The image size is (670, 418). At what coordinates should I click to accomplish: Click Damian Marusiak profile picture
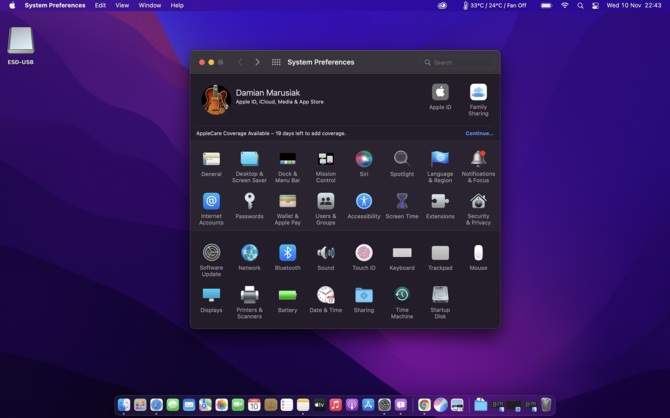(x=216, y=100)
